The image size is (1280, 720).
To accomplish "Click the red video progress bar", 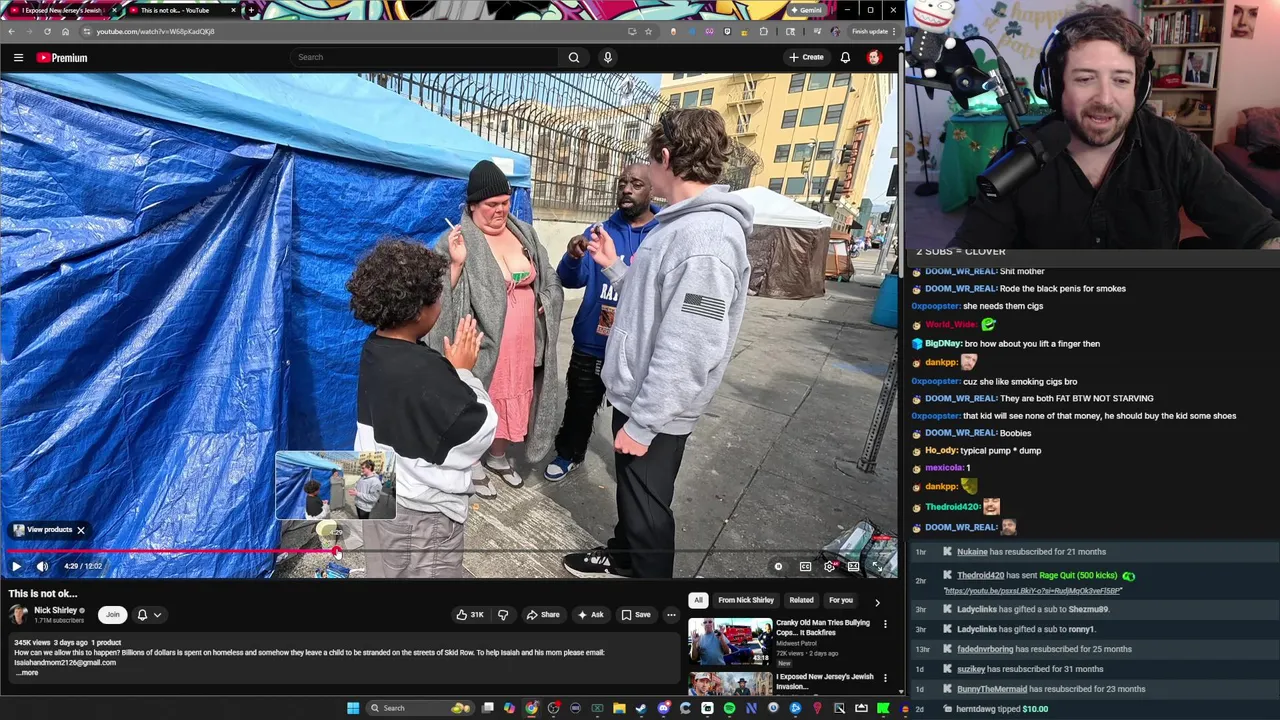I will [x=171, y=551].
